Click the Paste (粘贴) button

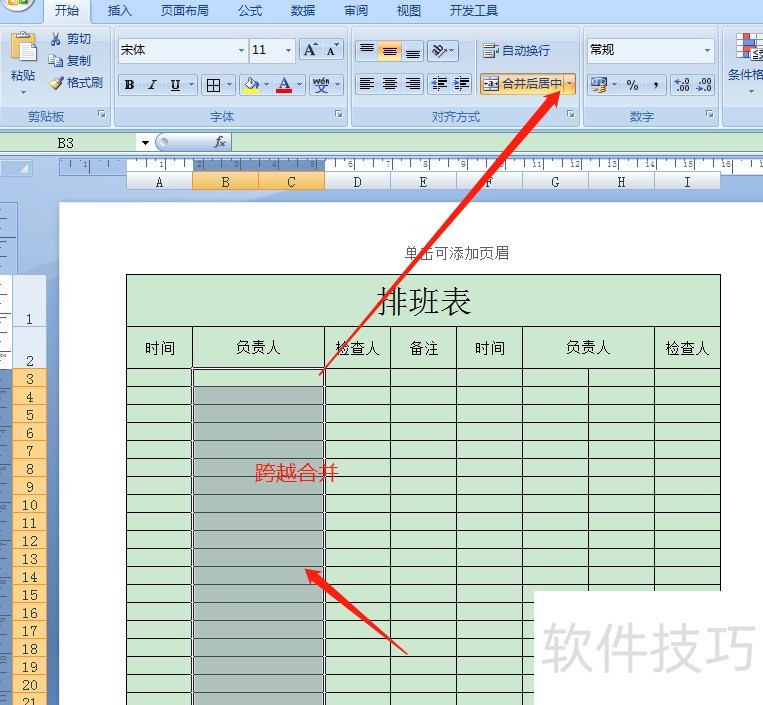point(23,58)
